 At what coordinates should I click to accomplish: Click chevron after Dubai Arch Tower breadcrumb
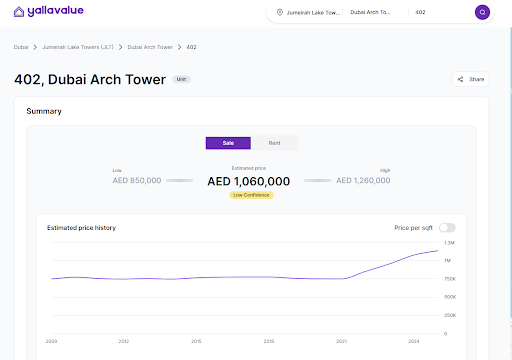point(180,47)
